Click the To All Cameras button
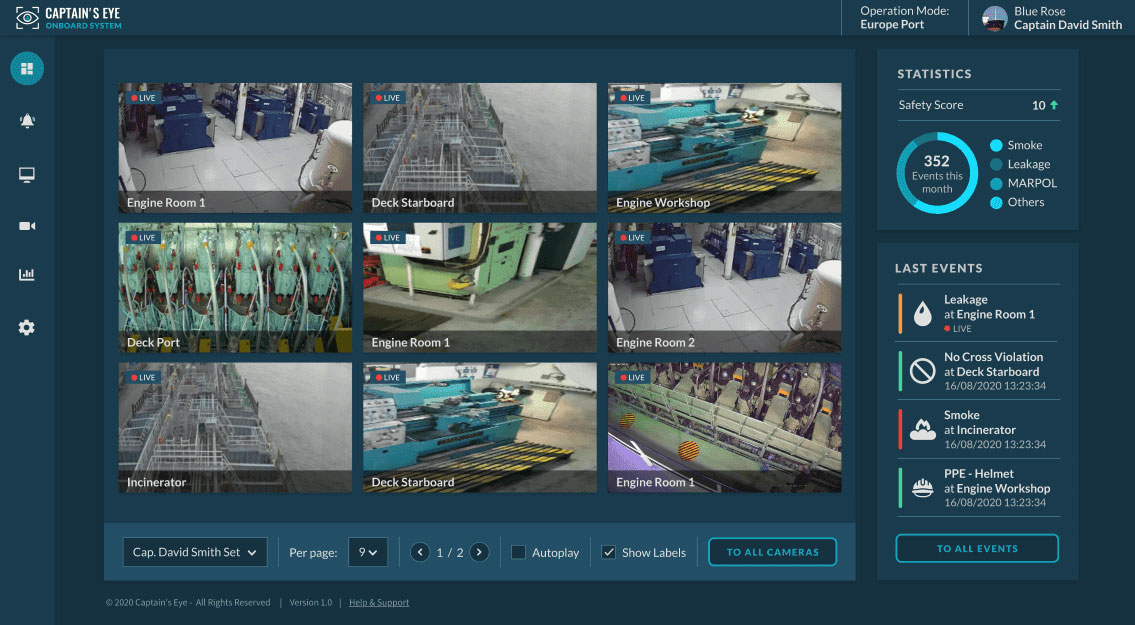1135x625 pixels. (x=772, y=552)
